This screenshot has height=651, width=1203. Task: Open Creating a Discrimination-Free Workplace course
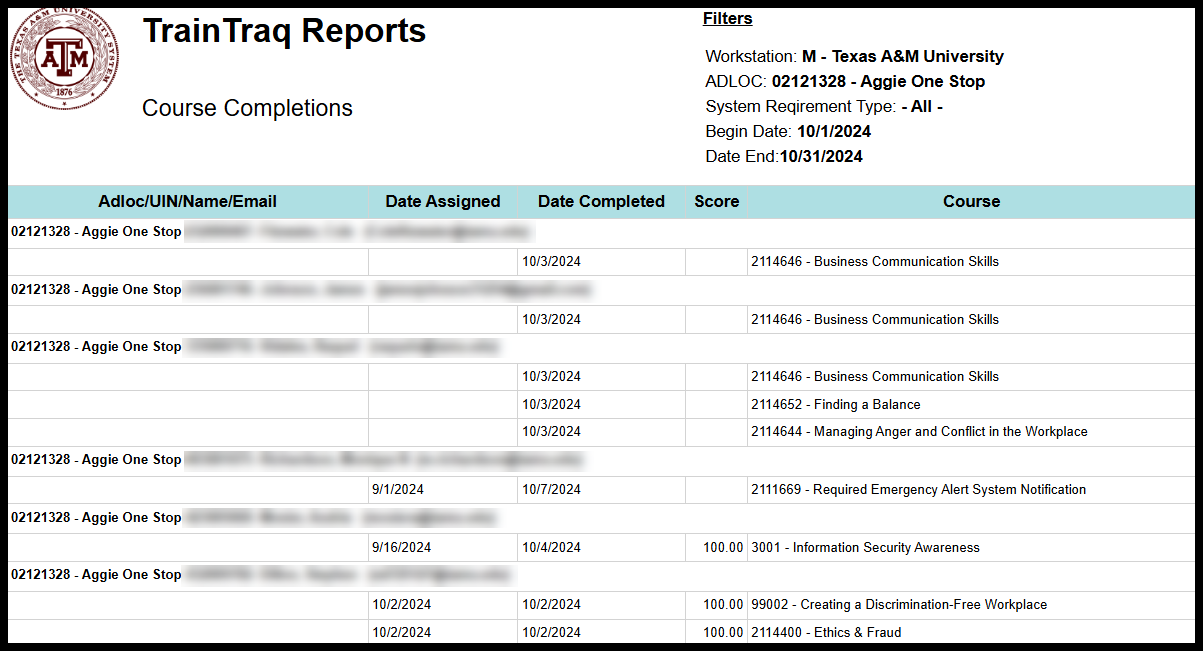[x=898, y=605]
